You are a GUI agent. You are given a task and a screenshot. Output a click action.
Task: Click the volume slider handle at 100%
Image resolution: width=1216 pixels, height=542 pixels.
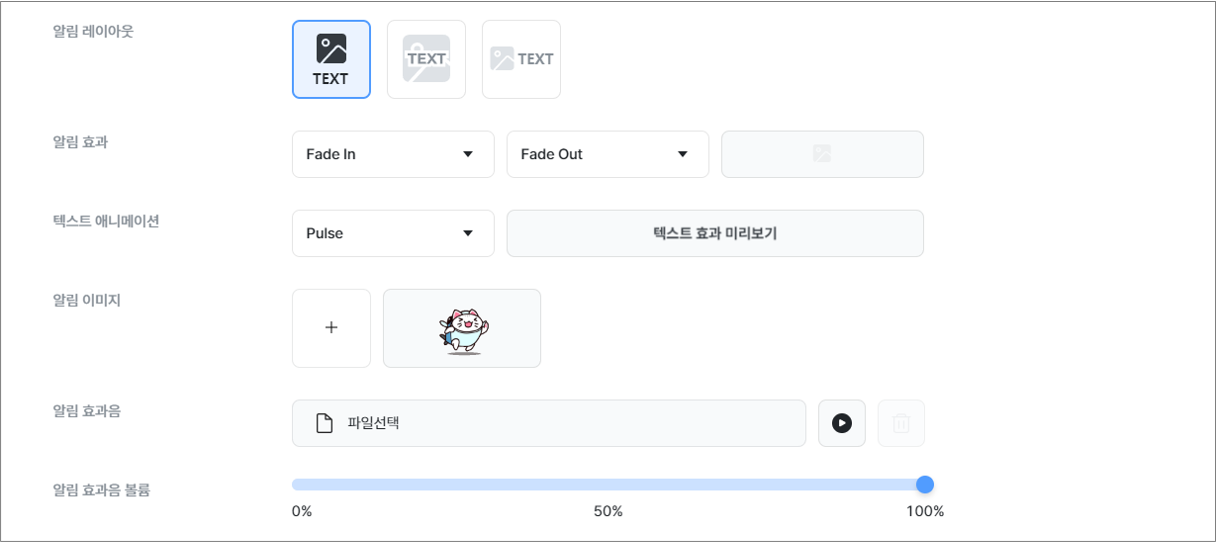click(x=925, y=485)
